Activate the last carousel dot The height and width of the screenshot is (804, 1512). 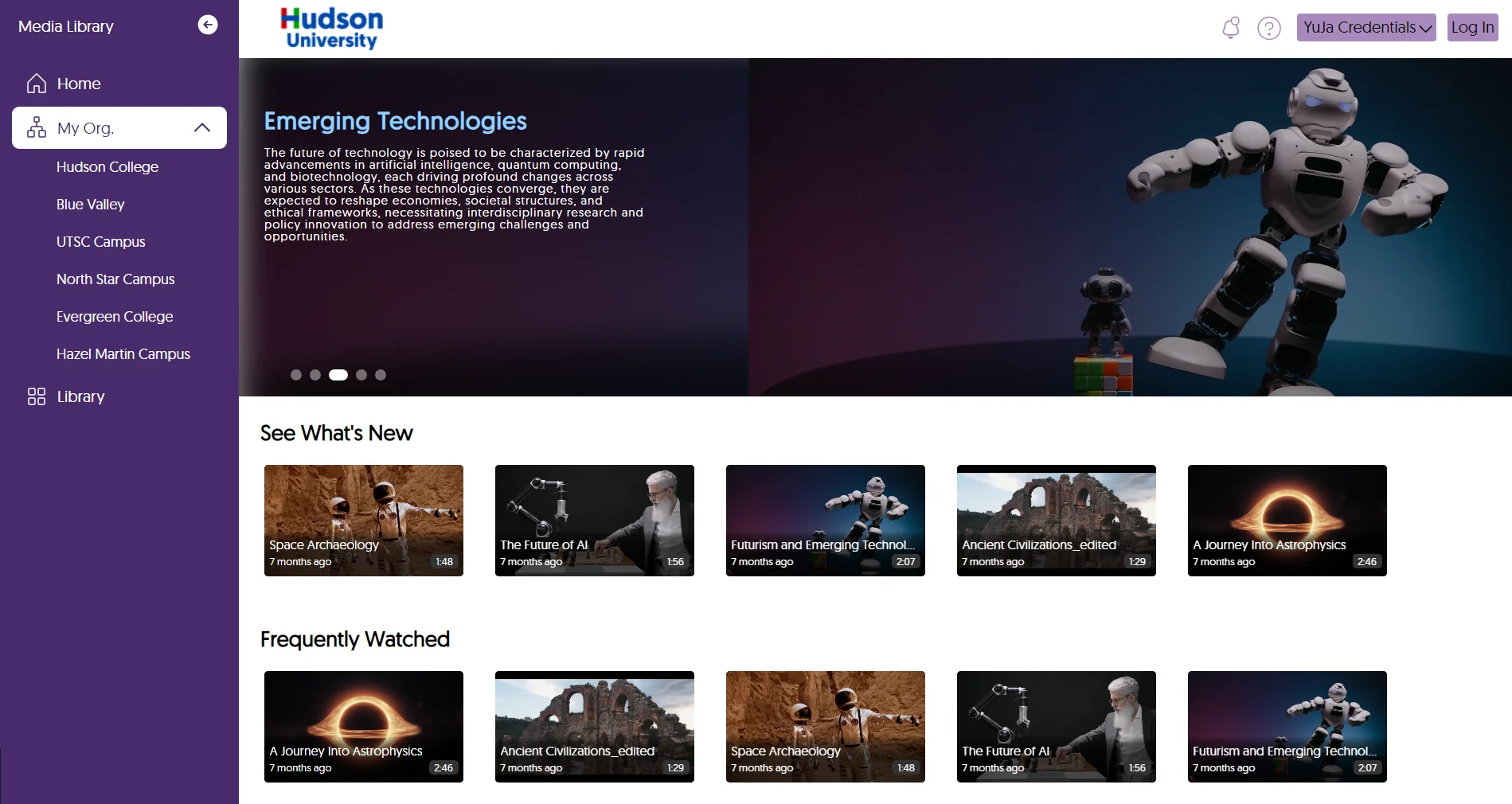(381, 374)
